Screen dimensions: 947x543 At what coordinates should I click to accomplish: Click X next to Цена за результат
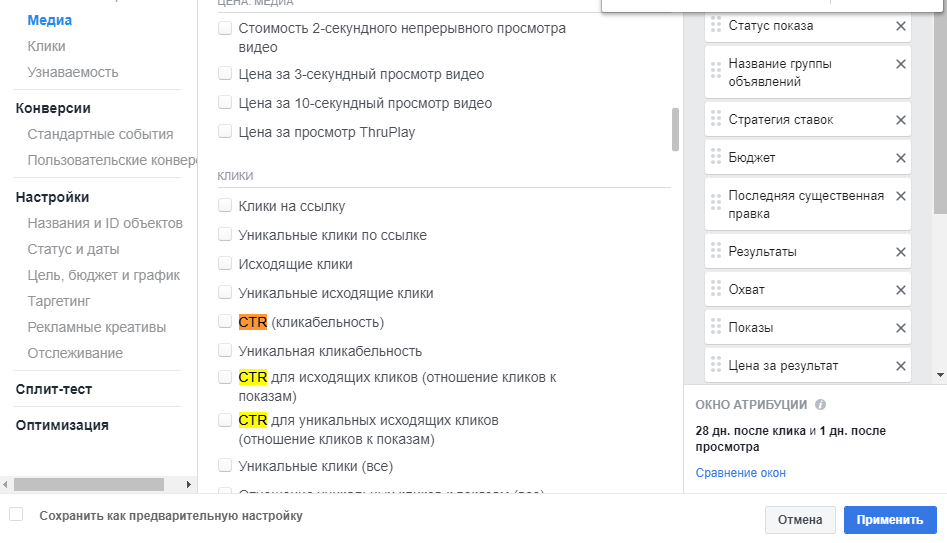901,366
